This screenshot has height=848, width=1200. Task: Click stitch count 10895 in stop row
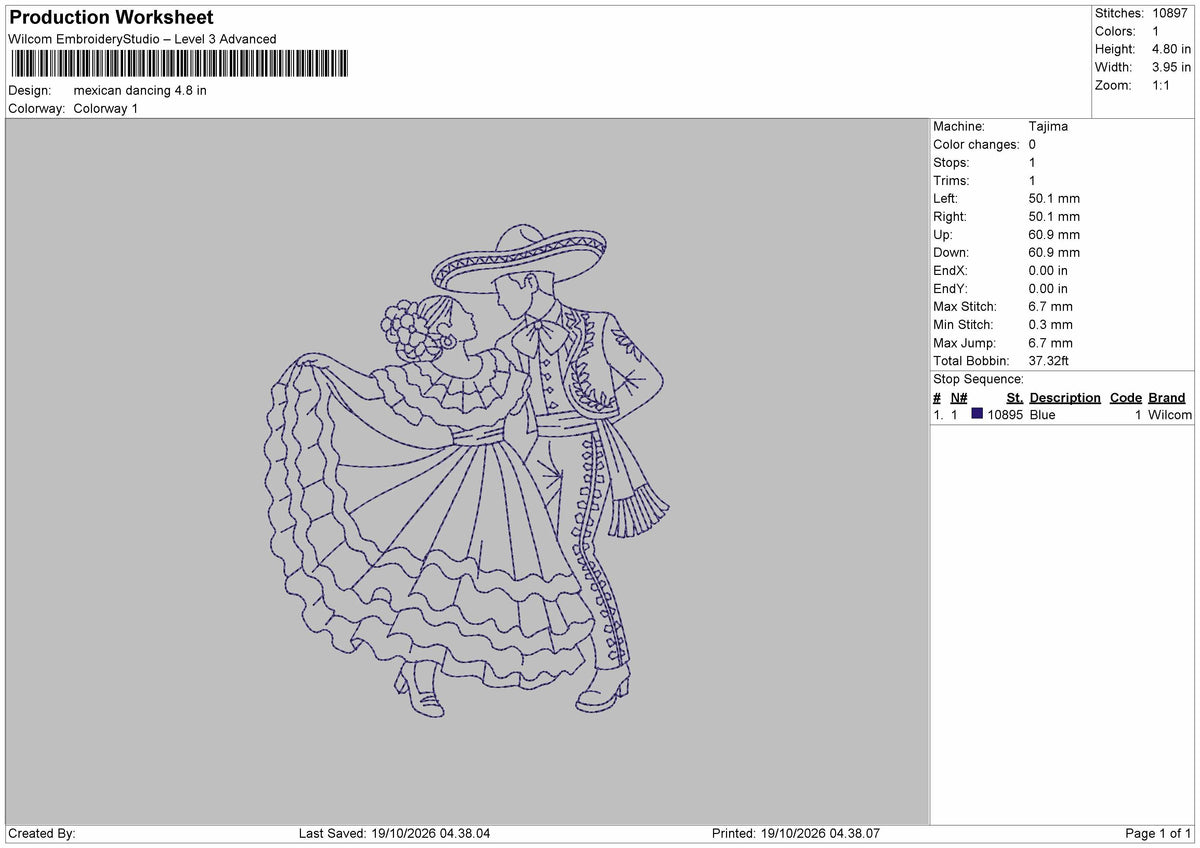click(x=1005, y=415)
